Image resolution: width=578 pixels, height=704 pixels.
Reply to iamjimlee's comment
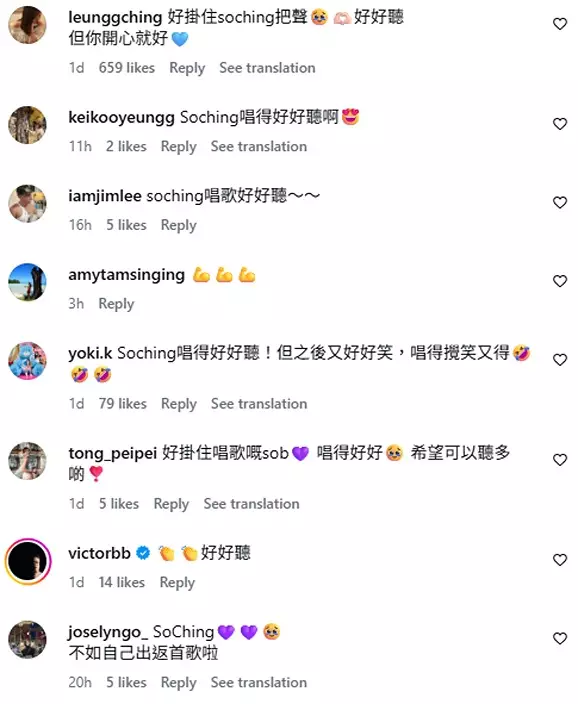pos(179,225)
